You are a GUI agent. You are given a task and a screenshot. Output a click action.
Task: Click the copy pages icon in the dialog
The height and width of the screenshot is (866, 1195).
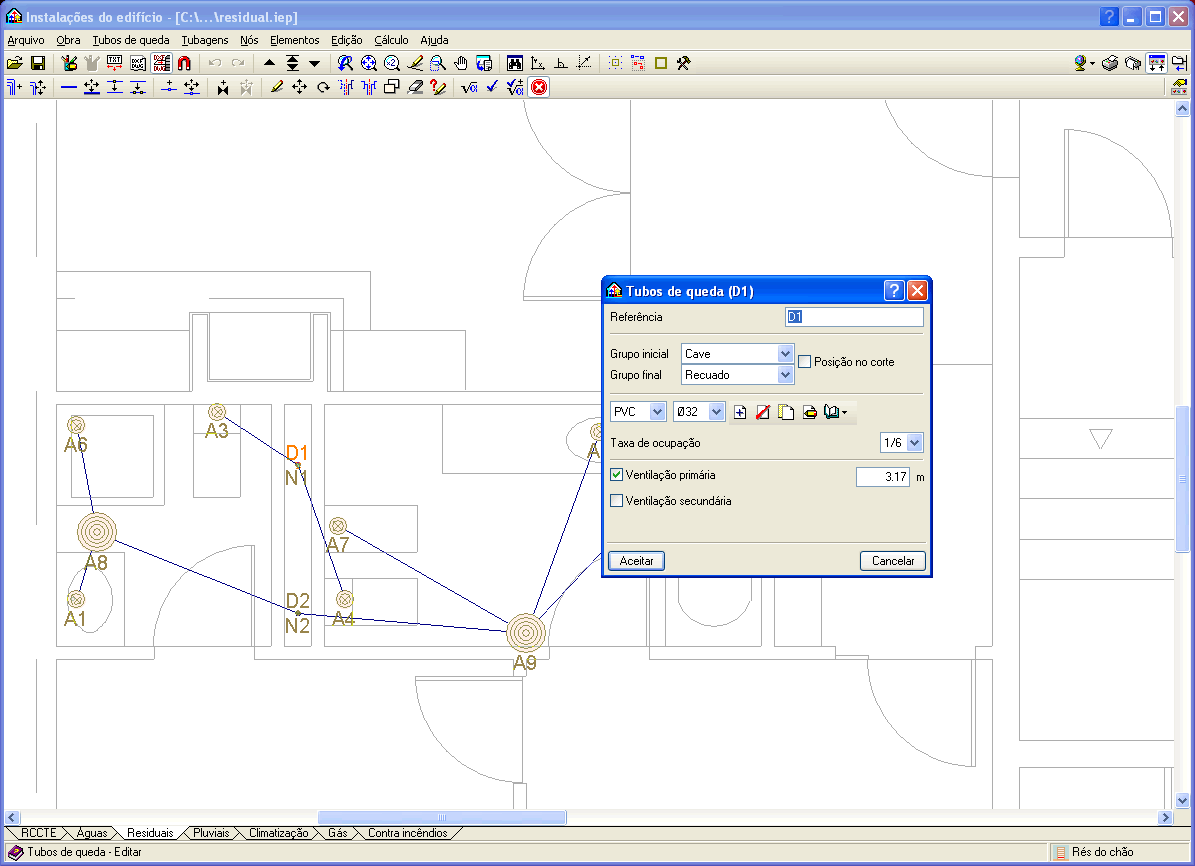pyautogui.click(x=786, y=412)
